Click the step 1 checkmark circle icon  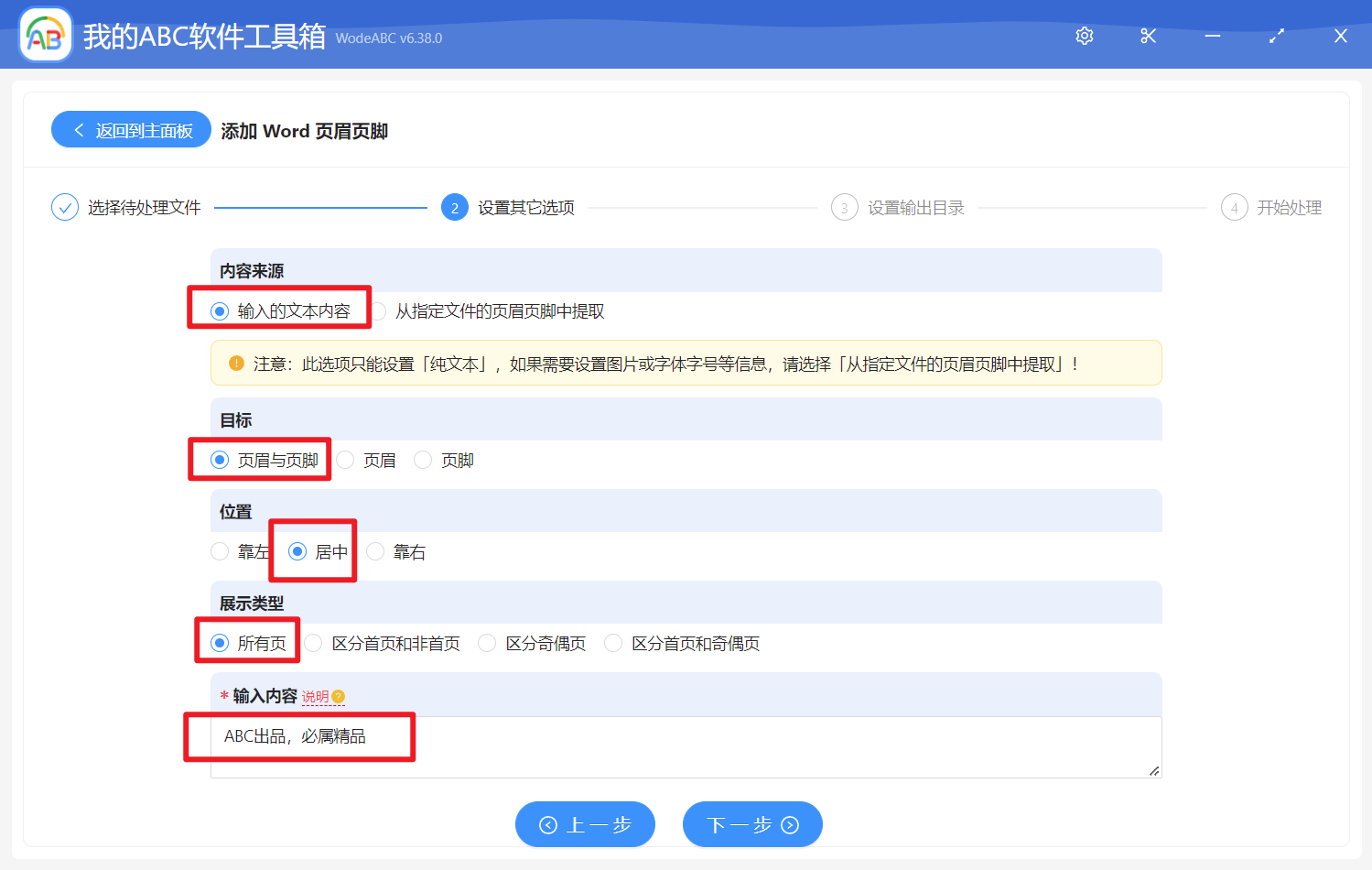pyautogui.click(x=65, y=208)
